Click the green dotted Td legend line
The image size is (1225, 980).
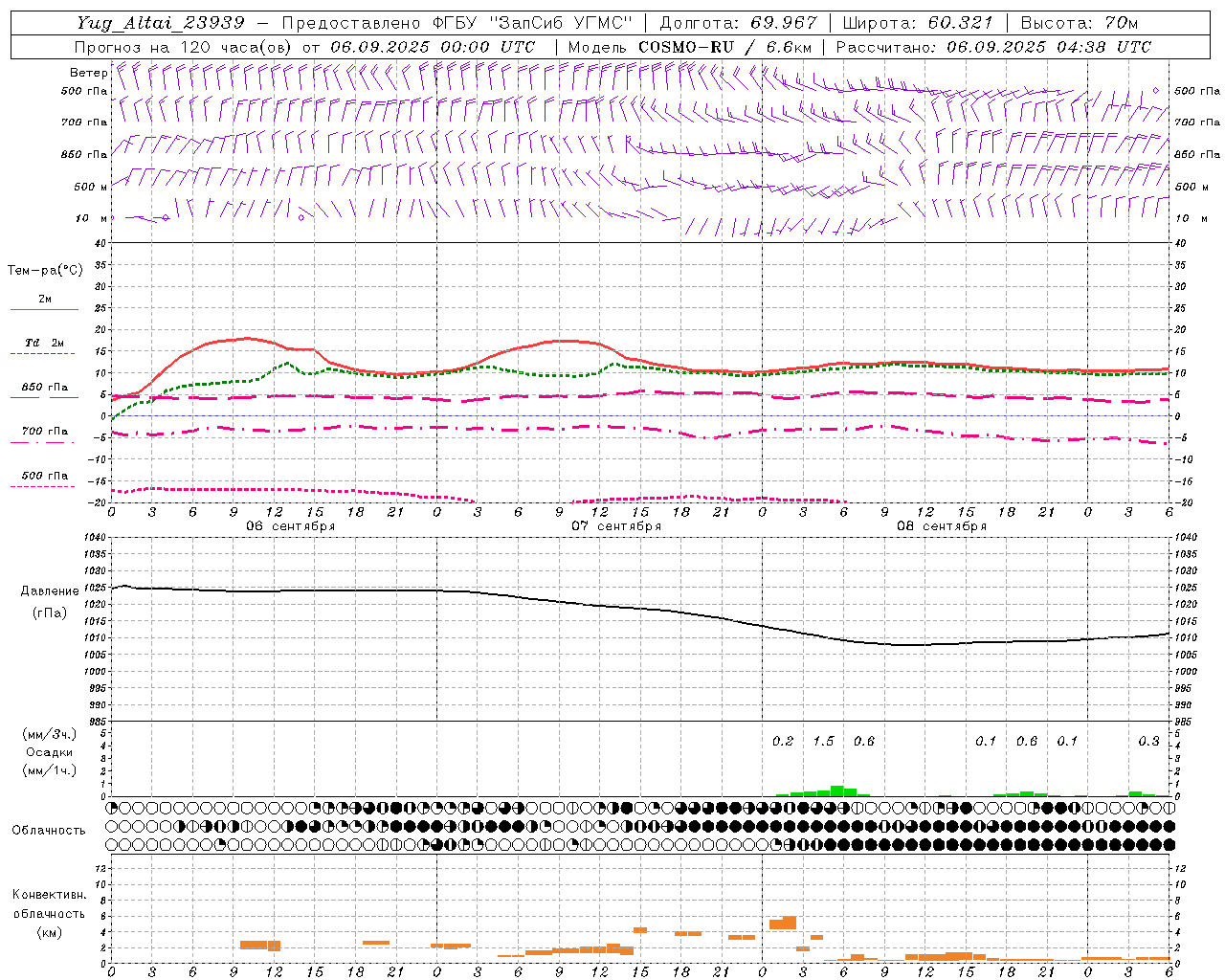[x=42, y=354]
